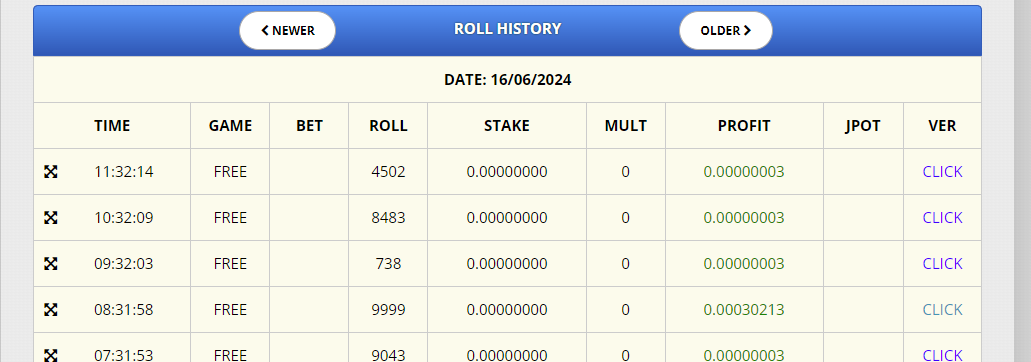
Task: Select time 10:32:09 cell
Action: tap(124, 217)
